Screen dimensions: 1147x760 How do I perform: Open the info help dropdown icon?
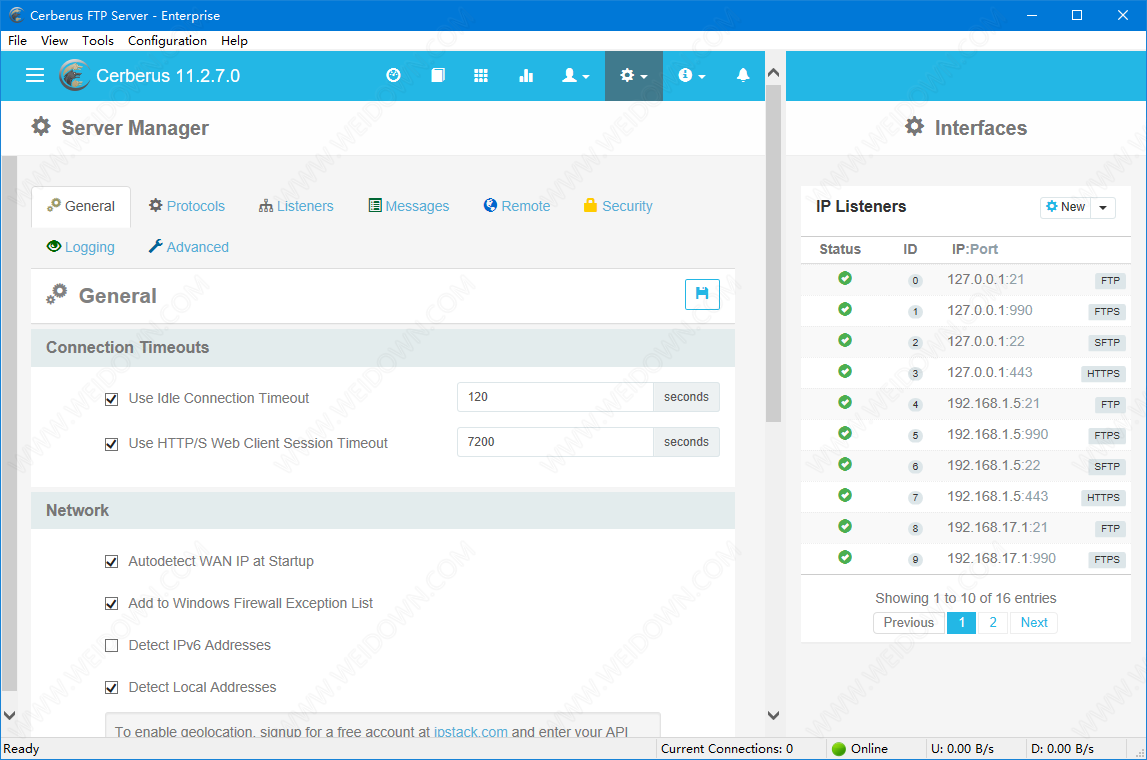tap(691, 75)
